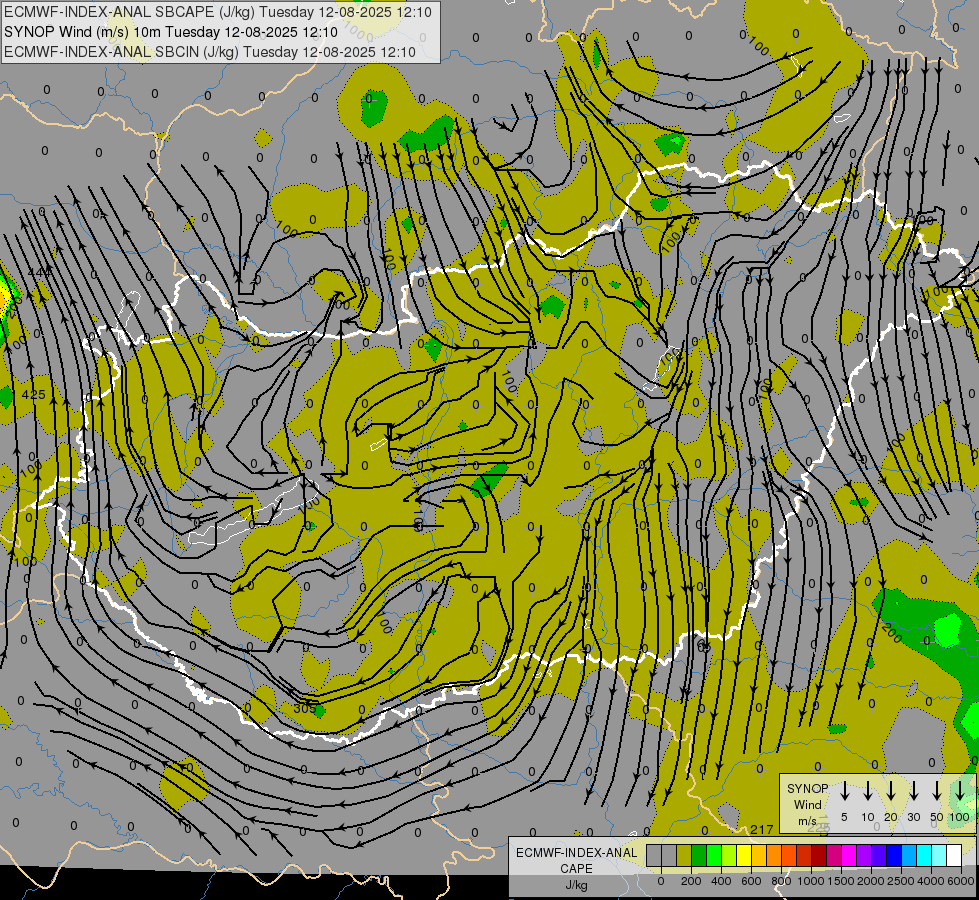Click the 10 m/s wind arrow in legend
This screenshot has width=979, height=900.
868,791
